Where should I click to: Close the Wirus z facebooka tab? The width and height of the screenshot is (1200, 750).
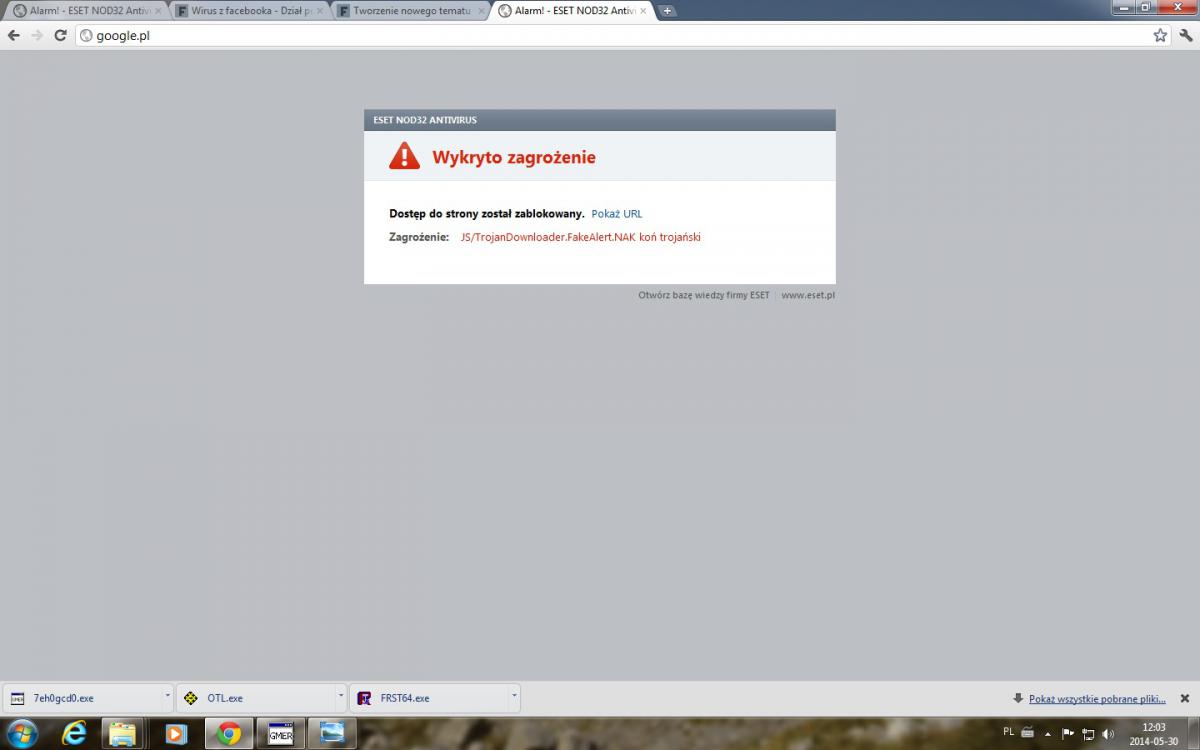pos(320,11)
